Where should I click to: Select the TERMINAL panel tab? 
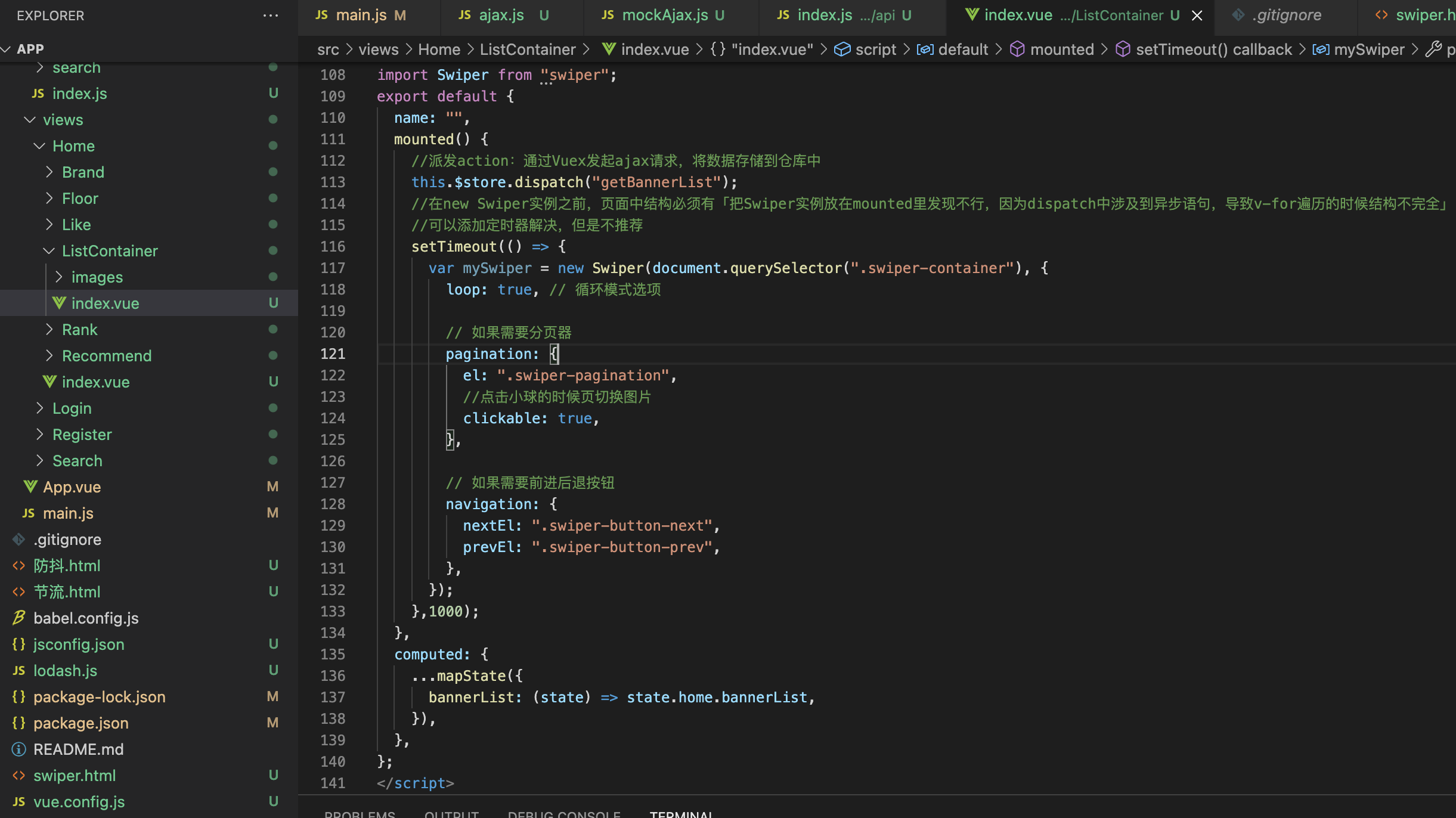[x=681, y=813]
